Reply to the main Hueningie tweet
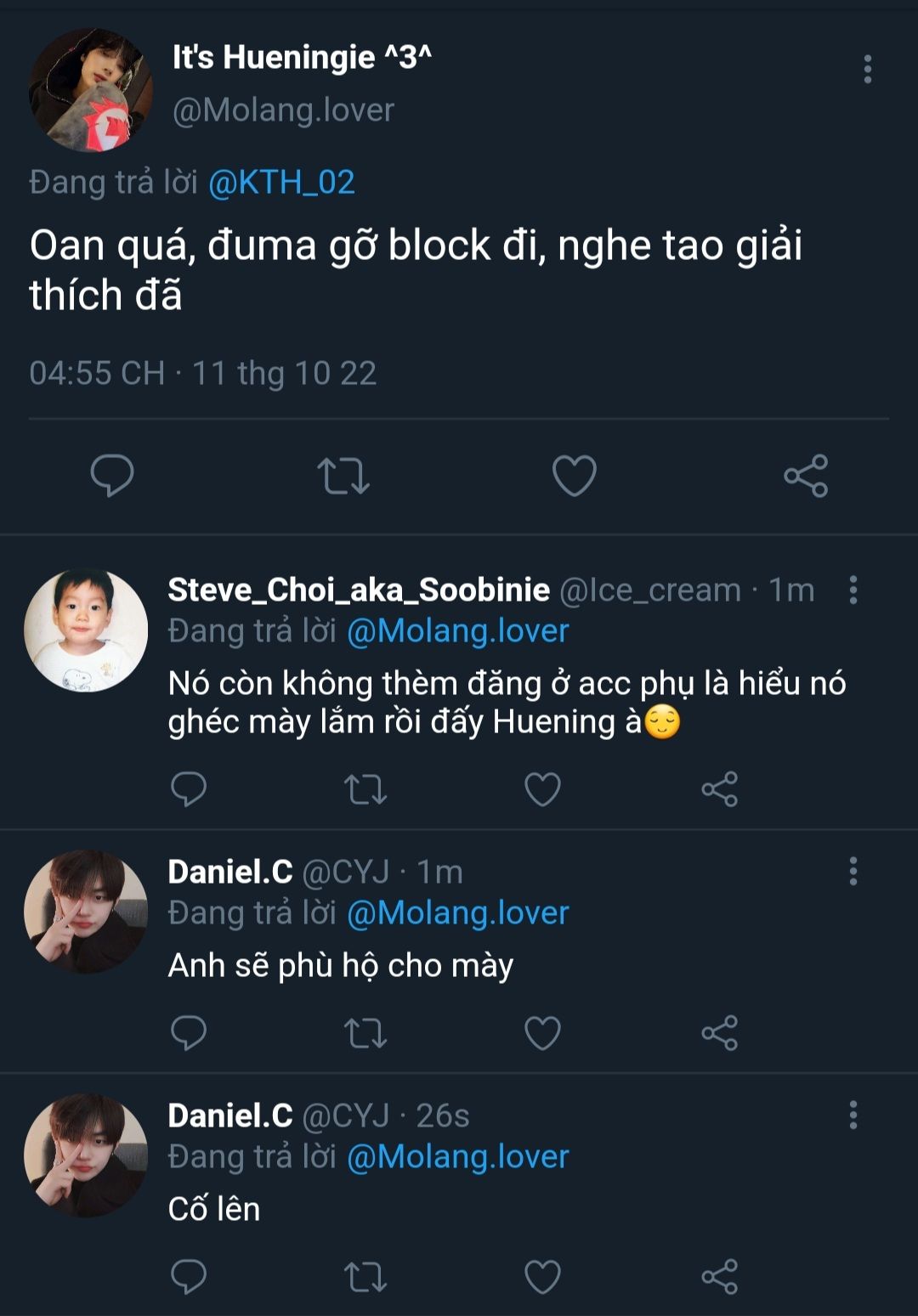 112,475
